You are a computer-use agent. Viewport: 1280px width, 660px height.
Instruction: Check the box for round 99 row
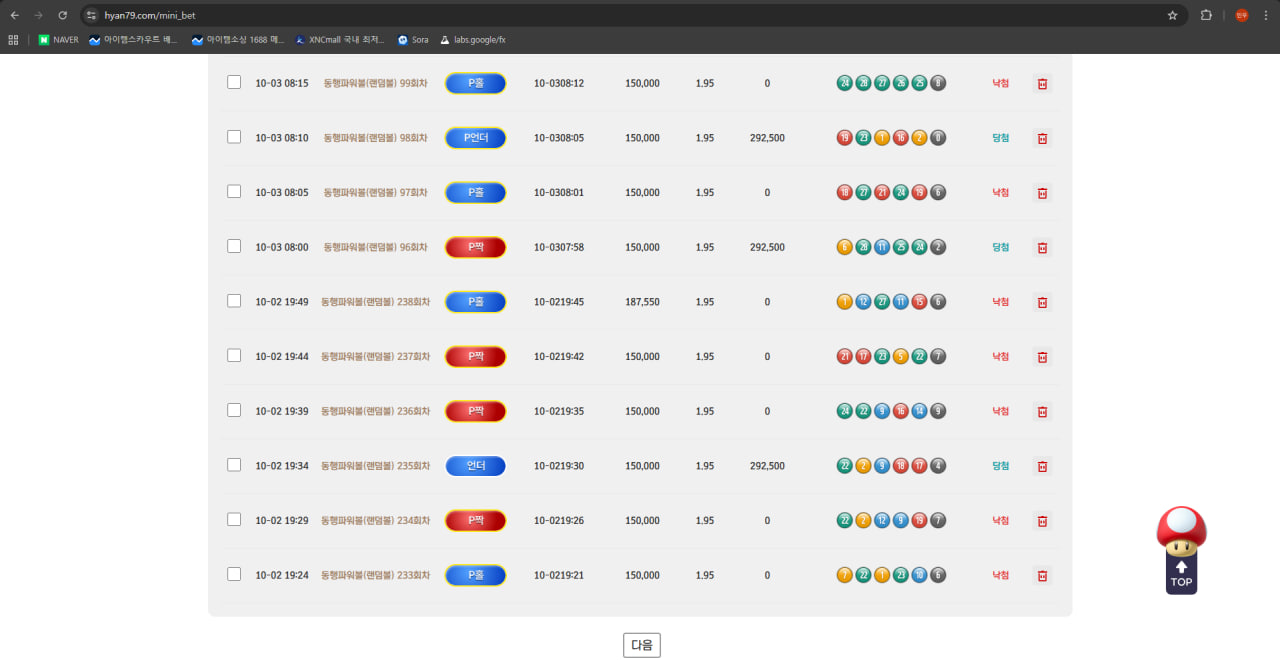[234, 82]
